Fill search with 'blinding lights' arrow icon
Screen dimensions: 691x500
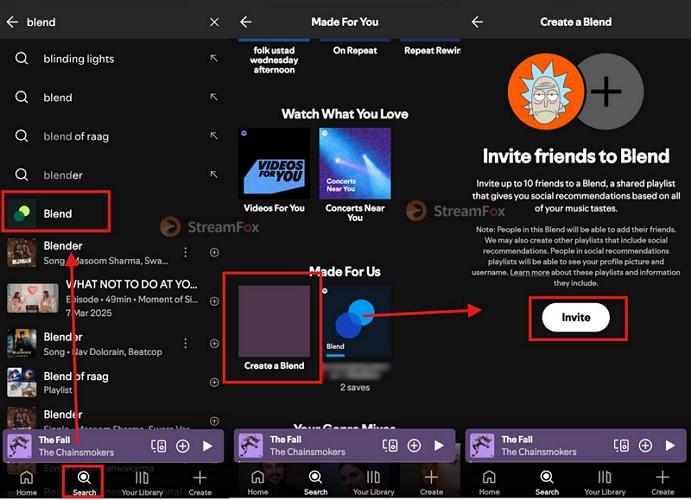214,58
